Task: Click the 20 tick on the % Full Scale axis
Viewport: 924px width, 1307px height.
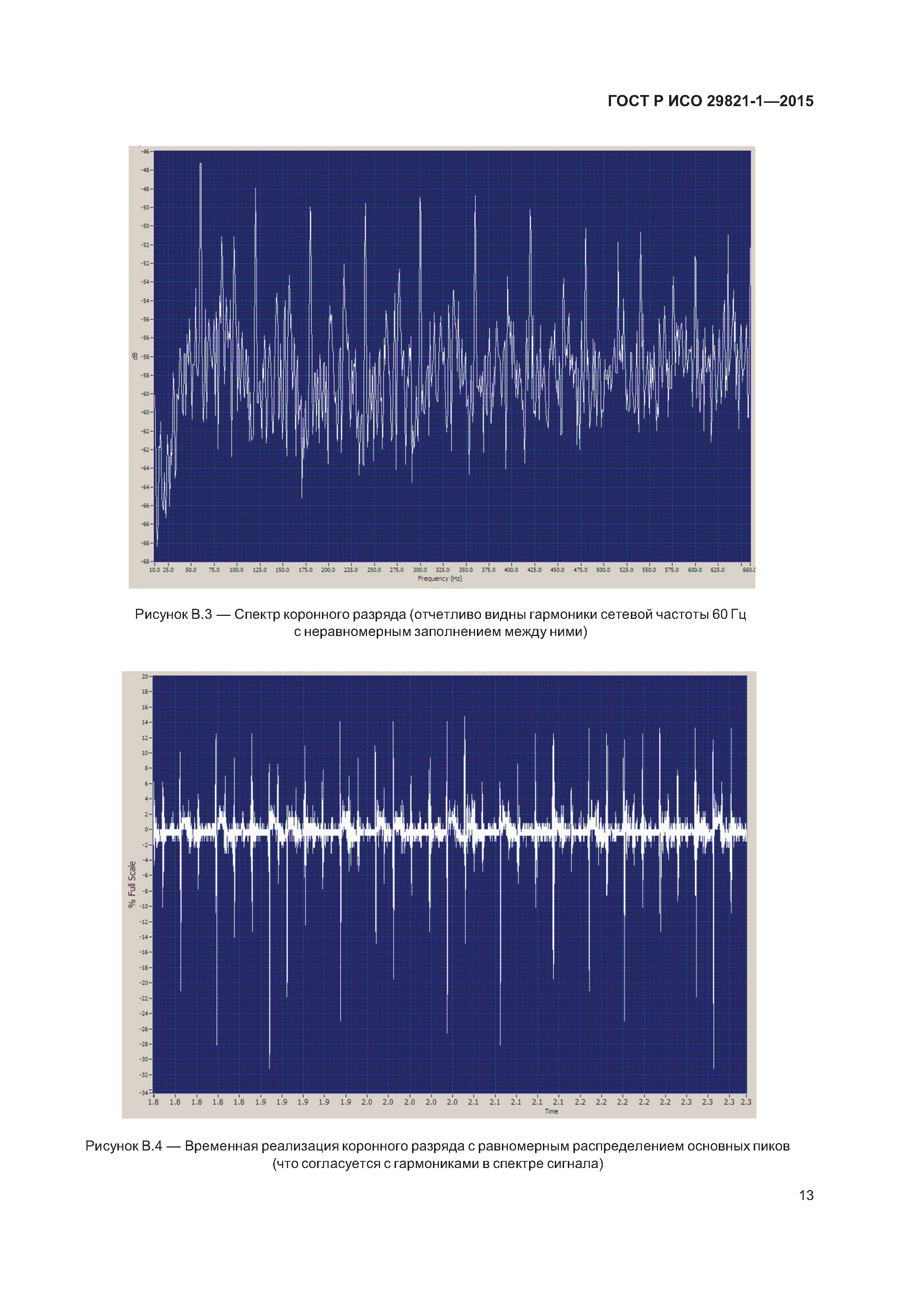Action: pyautogui.click(x=145, y=676)
